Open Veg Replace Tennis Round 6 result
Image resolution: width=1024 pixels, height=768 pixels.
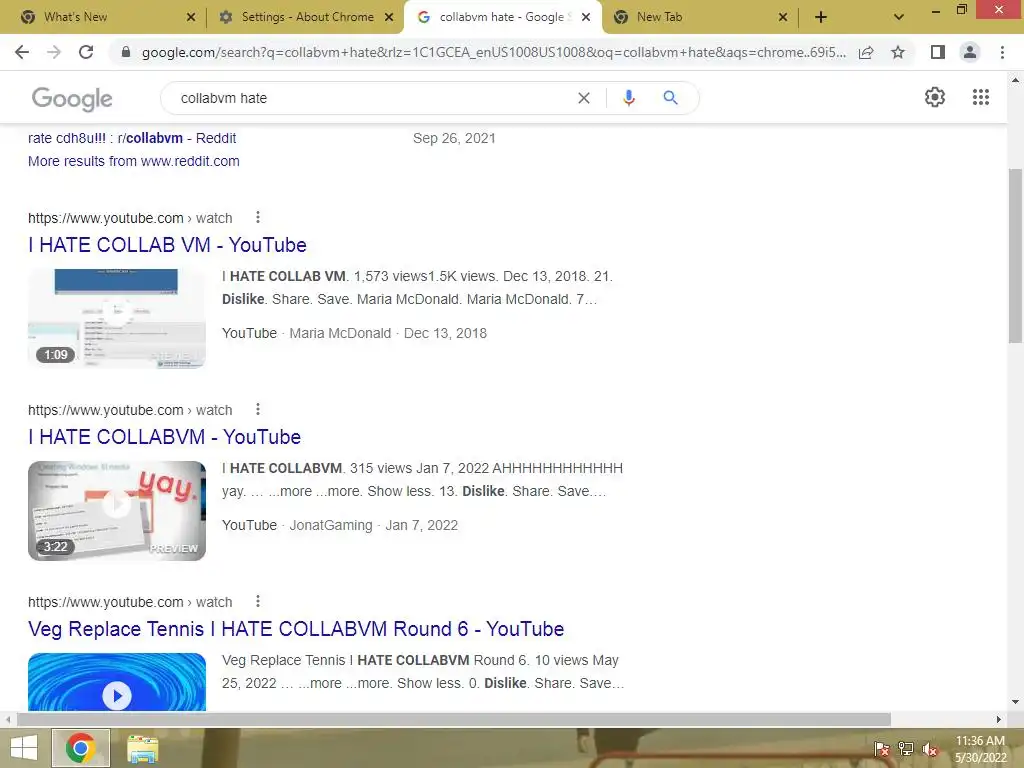[x=296, y=629]
